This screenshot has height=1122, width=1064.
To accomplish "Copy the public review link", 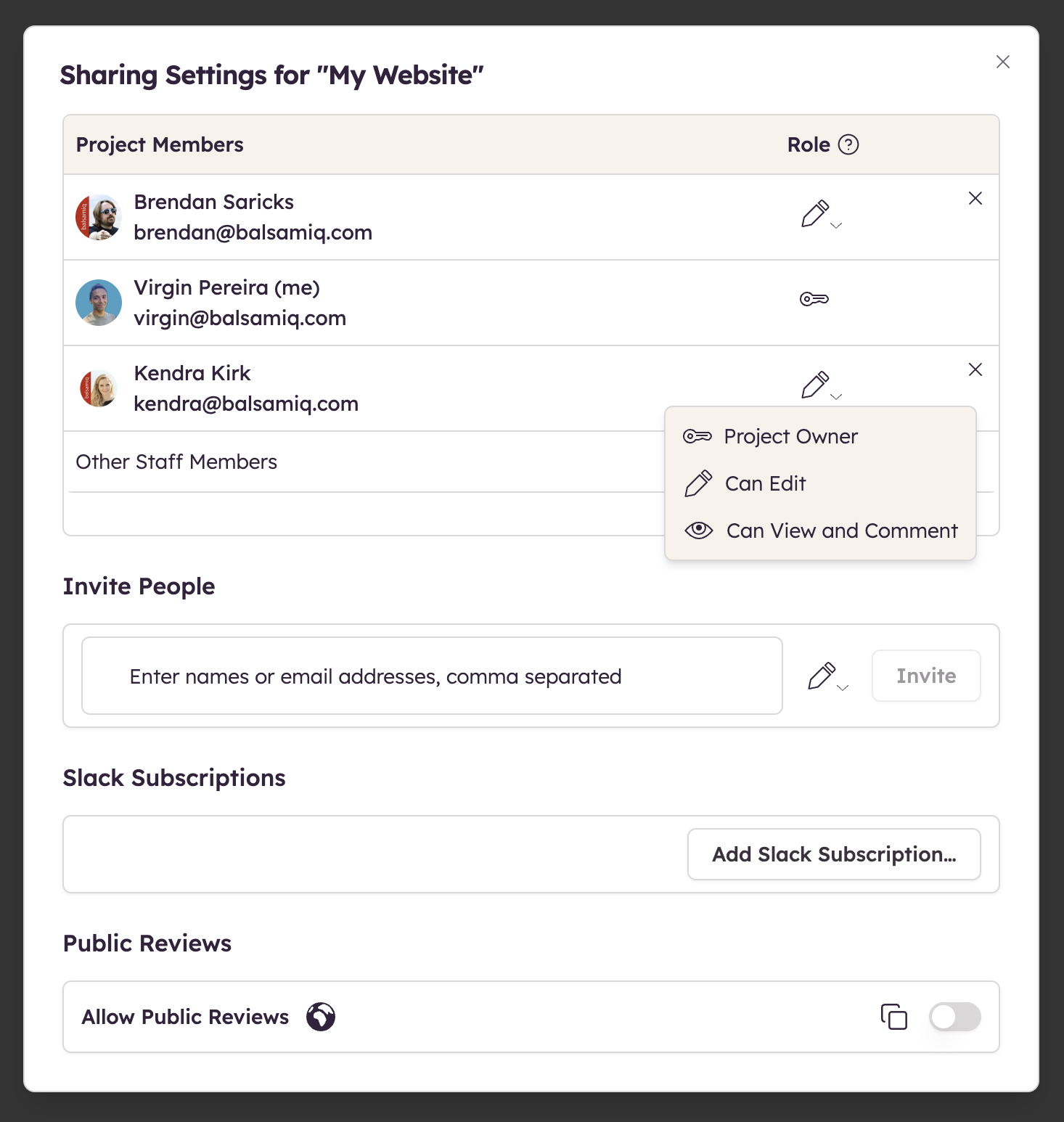I will coord(893,1017).
